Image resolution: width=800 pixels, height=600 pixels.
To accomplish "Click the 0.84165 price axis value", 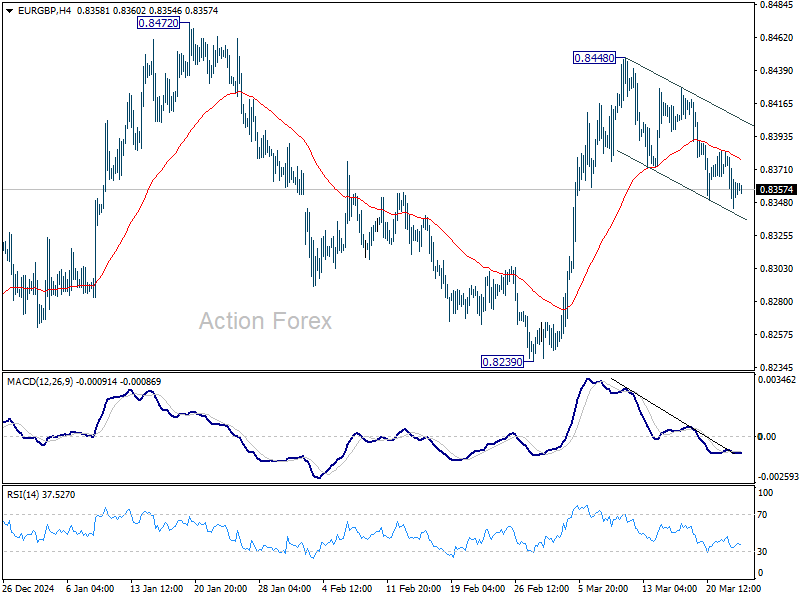I will 777,104.
